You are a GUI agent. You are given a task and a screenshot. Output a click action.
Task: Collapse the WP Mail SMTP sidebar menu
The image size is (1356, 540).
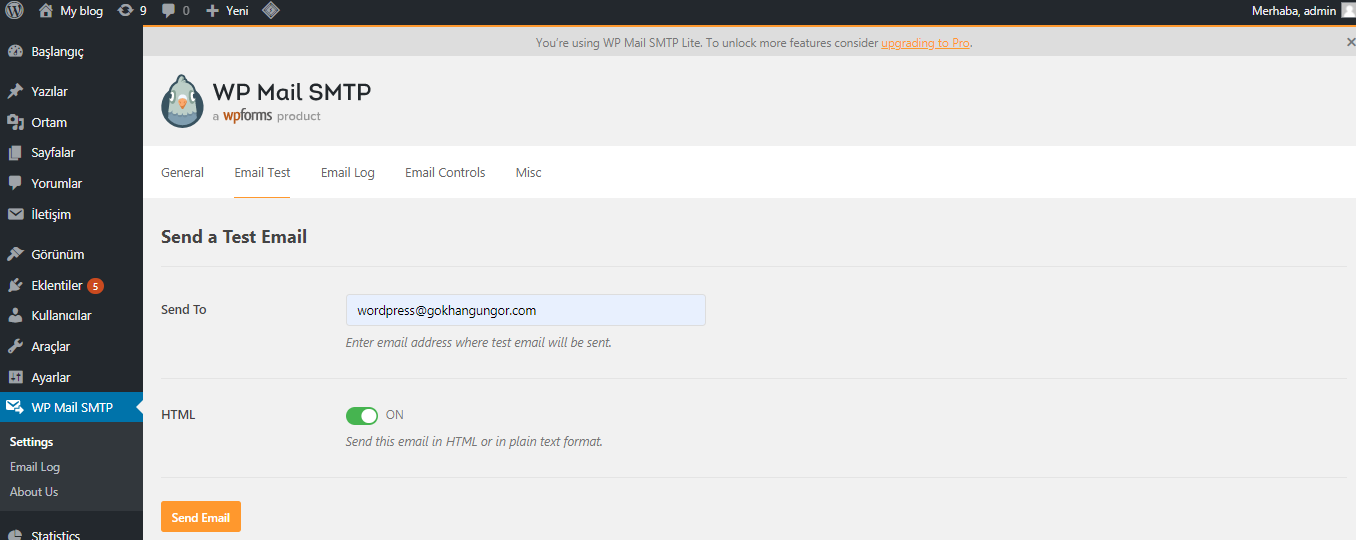71,407
